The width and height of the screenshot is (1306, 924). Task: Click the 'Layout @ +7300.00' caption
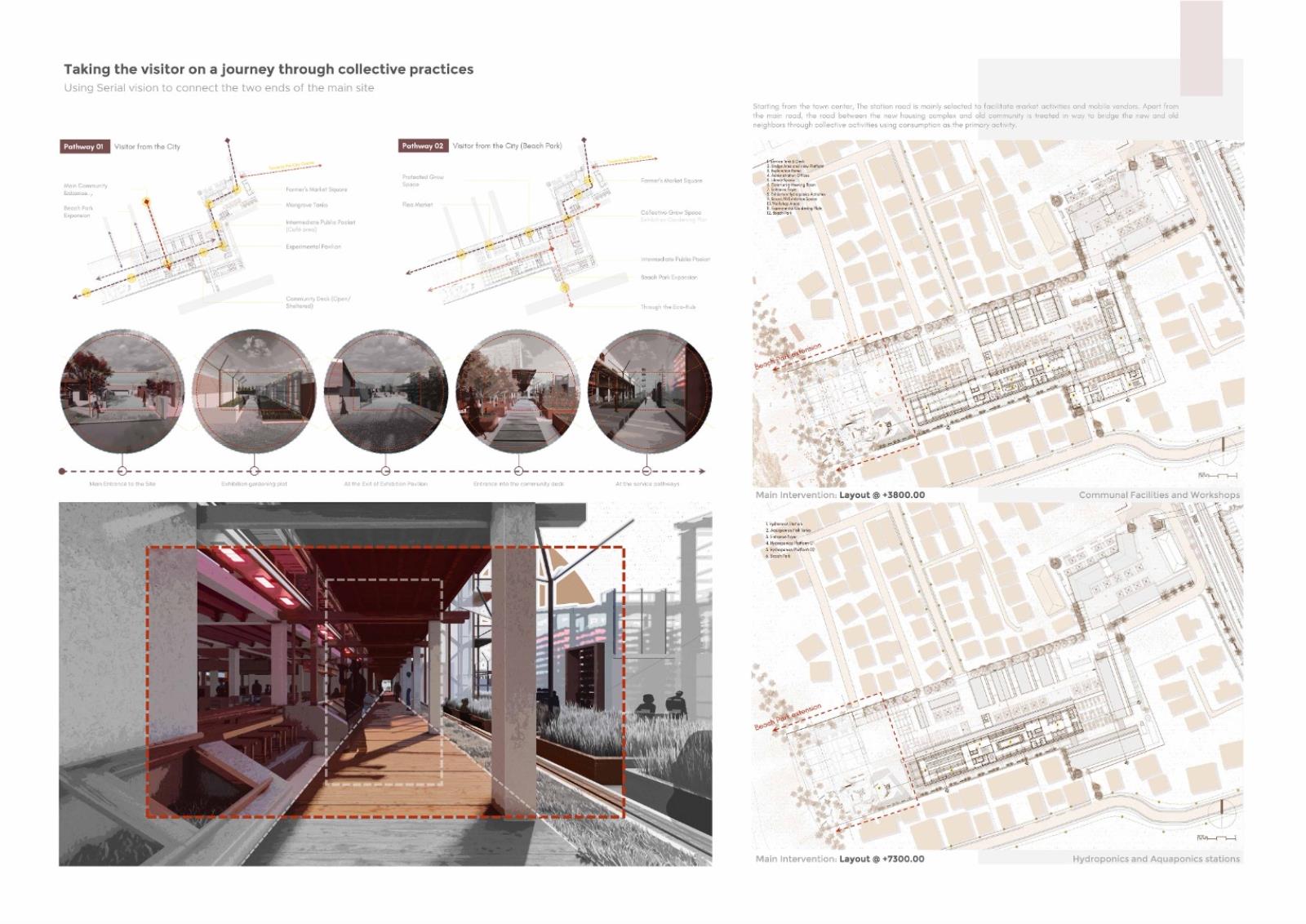(882, 859)
